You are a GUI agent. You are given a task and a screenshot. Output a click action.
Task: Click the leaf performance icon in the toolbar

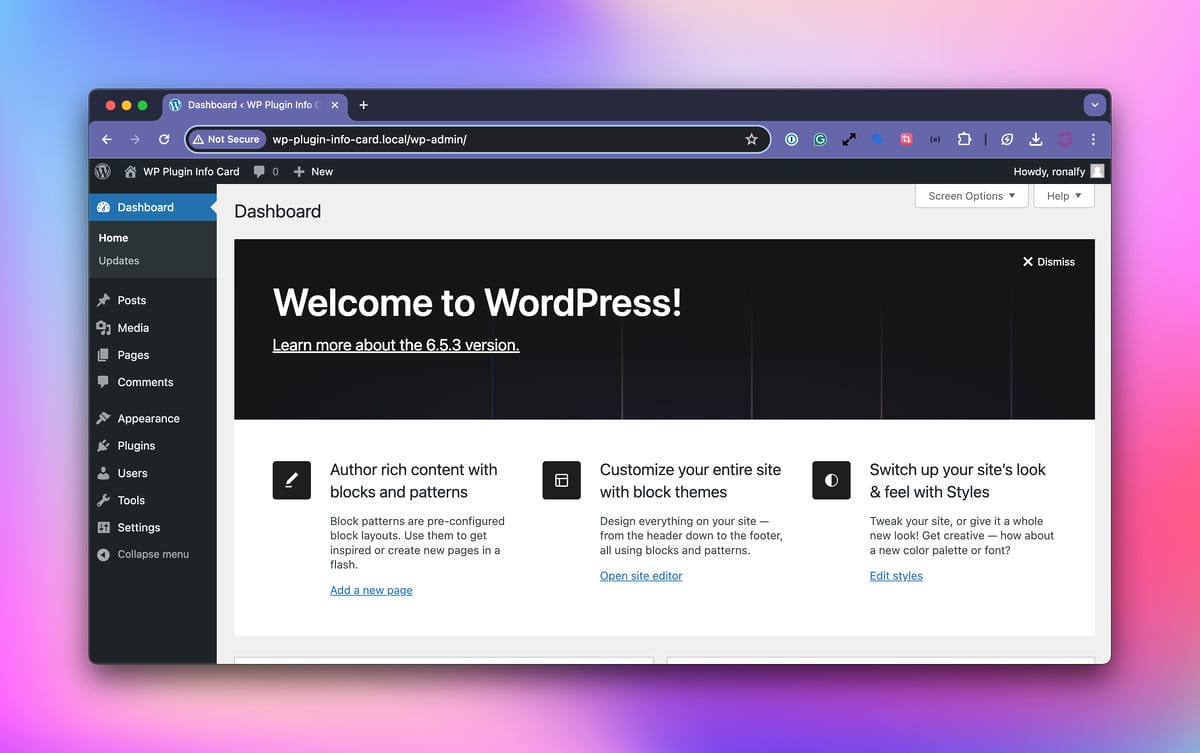pos(1007,139)
